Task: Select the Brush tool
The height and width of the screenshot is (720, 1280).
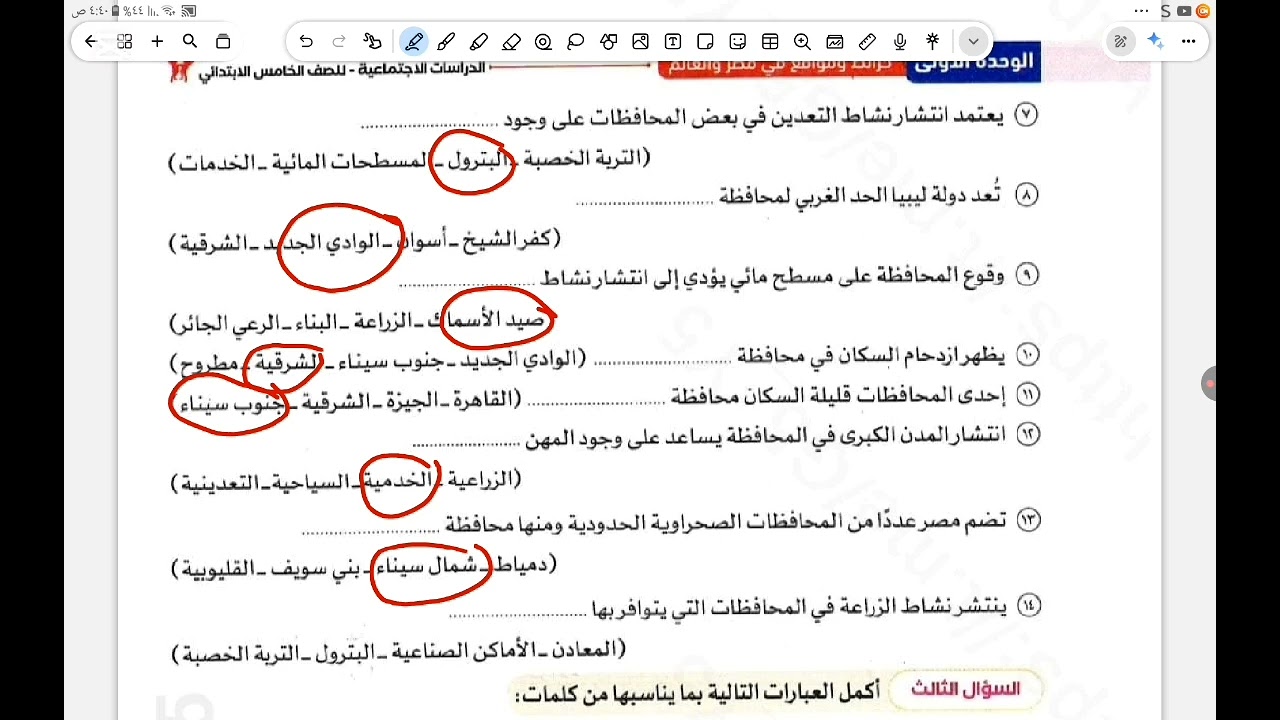Action: tap(446, 42)
